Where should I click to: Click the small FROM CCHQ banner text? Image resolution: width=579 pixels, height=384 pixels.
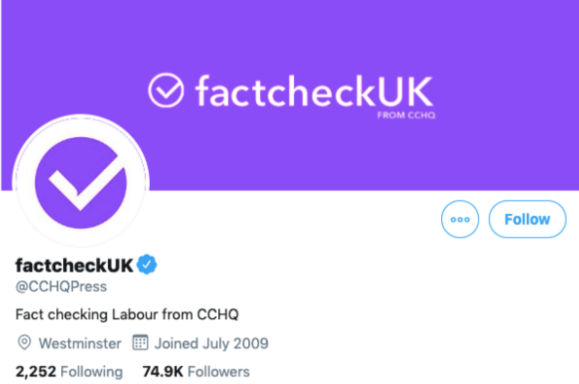point(406,116)
